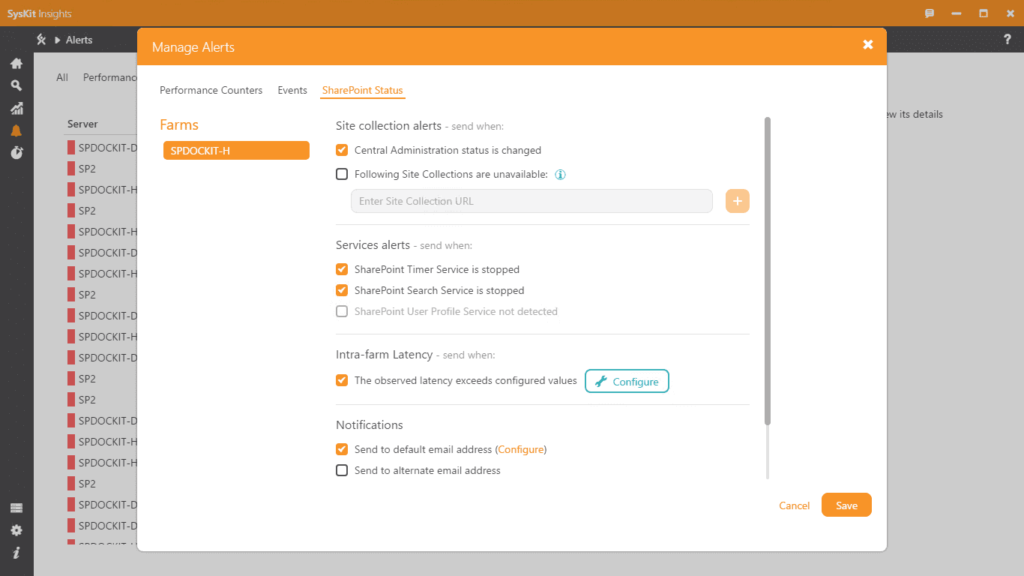The image size is (1024, 576).
Task: Save the alert settings
Action: 846,505
